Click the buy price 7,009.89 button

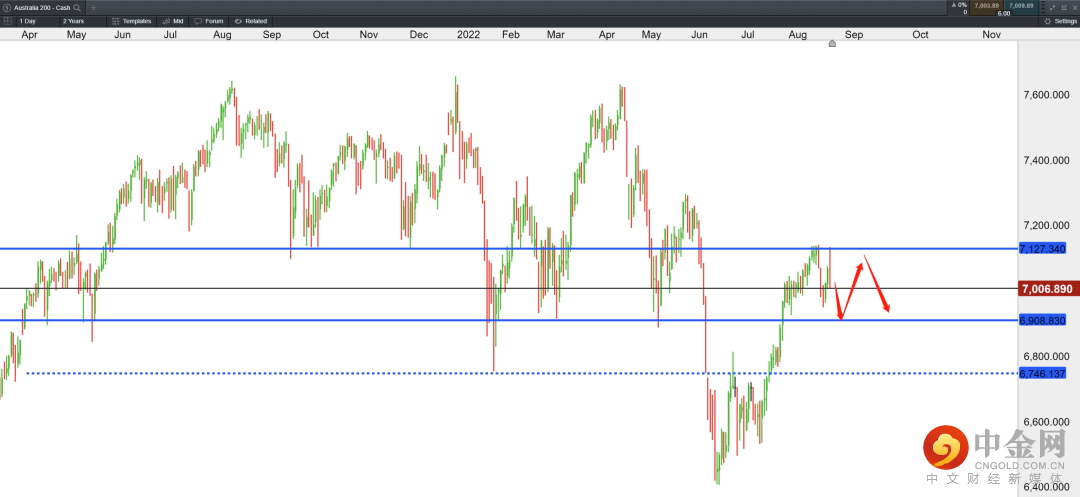point(1021,6)
